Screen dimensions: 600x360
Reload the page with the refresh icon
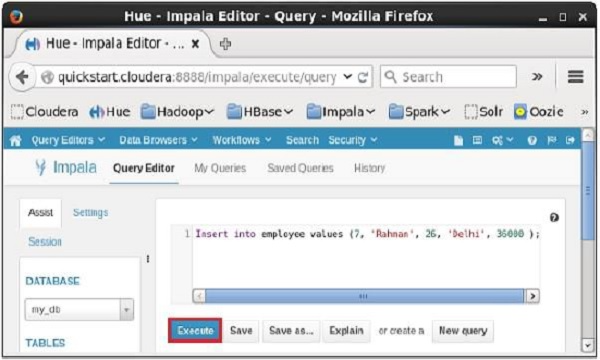[363, 77]
